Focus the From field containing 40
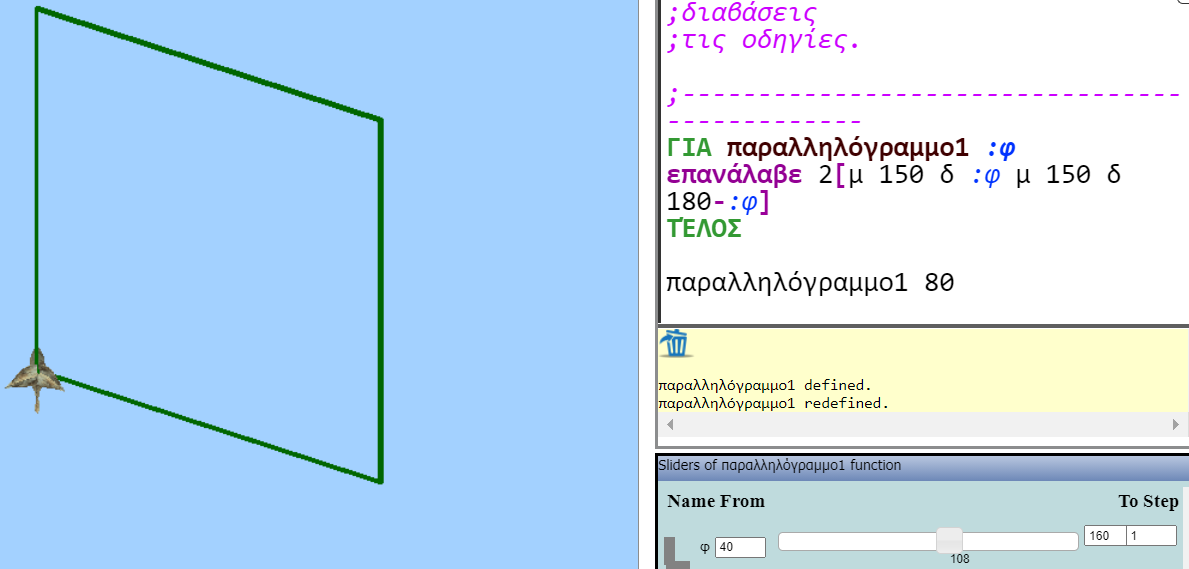Screen dimensions: 1189x569 740,547
